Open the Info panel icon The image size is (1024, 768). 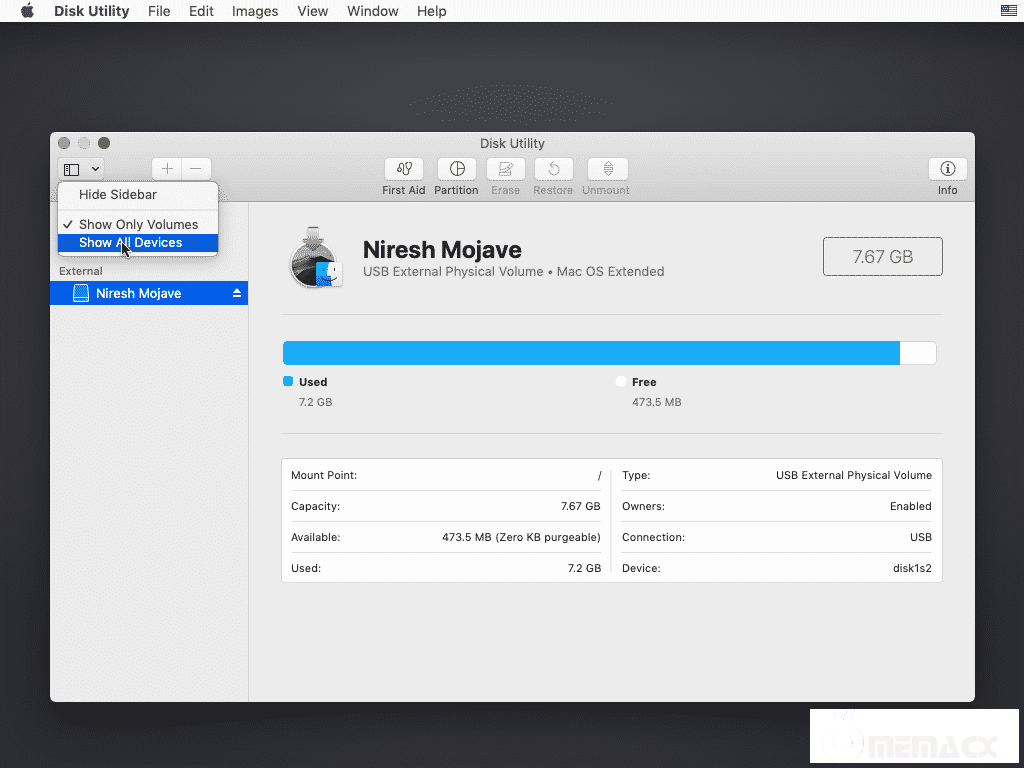point(947,170)
